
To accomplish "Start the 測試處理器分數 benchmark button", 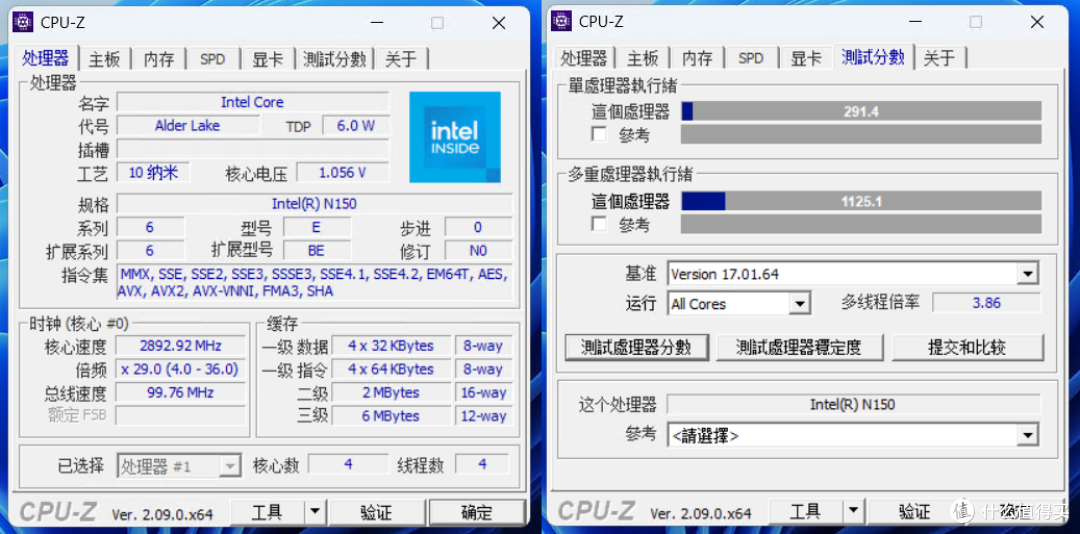I will tap(636, 347).
